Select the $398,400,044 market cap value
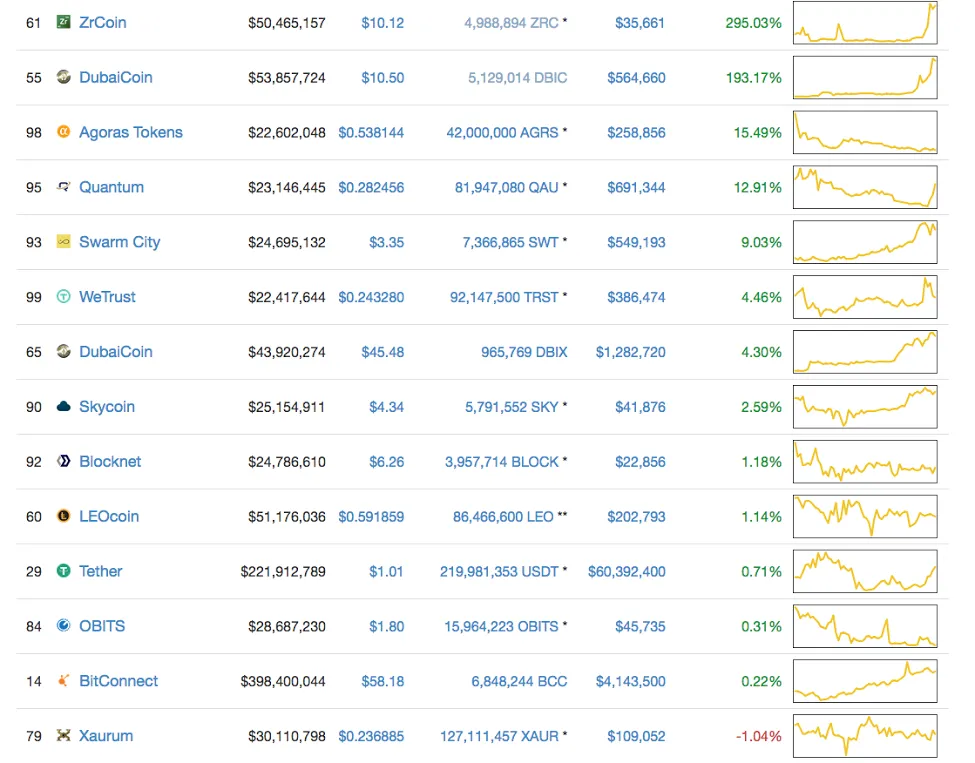Image resolution: width=975 pixels, height=763 pixels. pyautogui.click(x=283, y=681)
